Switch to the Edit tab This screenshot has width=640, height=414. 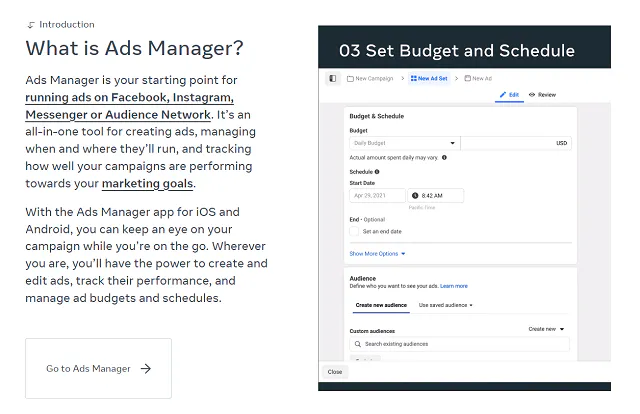click(x=509, y=94)
